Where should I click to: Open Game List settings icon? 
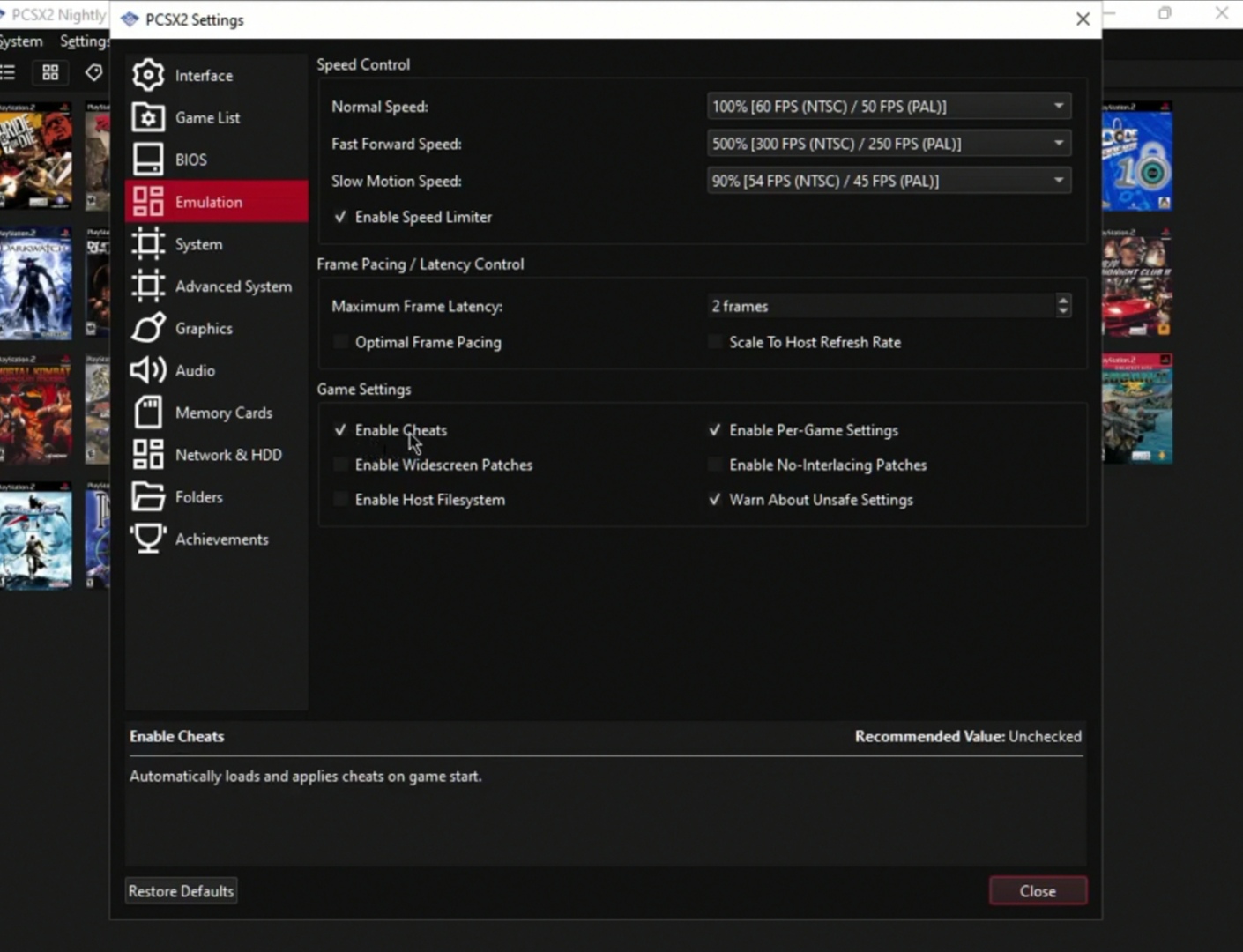(148, 117)
